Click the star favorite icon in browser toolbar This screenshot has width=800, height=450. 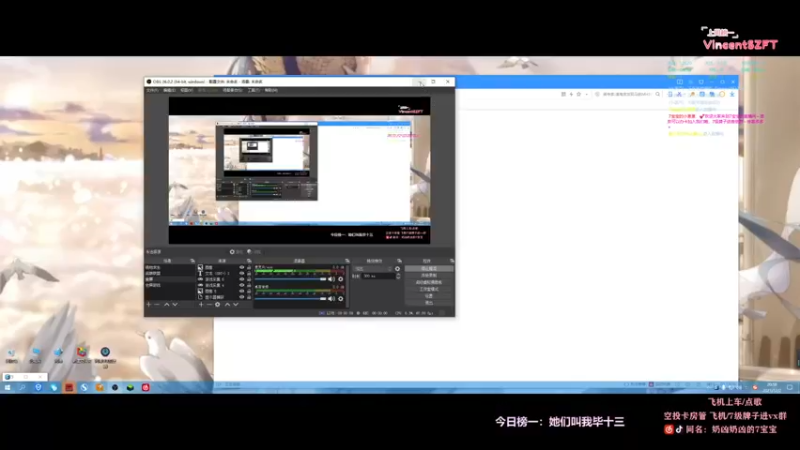tap(579, 94)
